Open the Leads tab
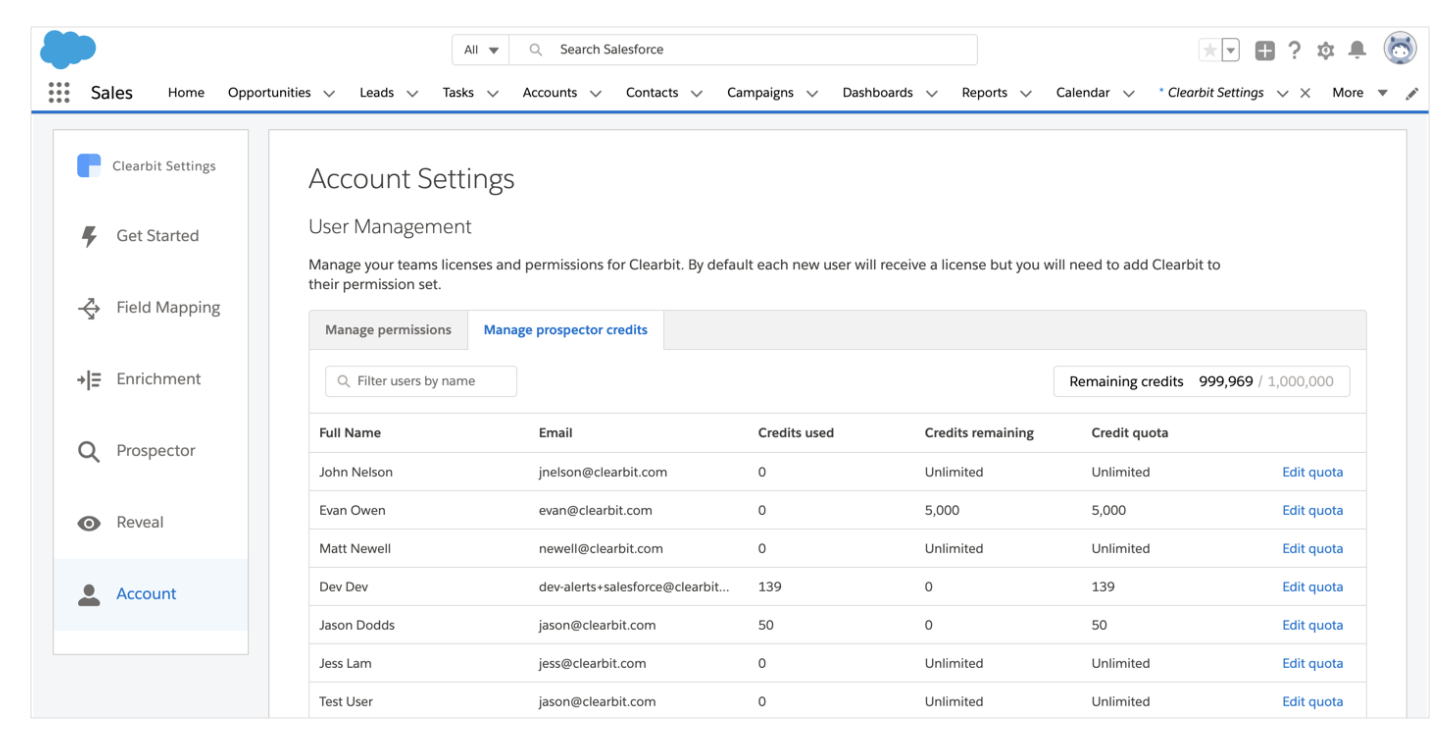The image size is (1446, 744). point(377,93)
